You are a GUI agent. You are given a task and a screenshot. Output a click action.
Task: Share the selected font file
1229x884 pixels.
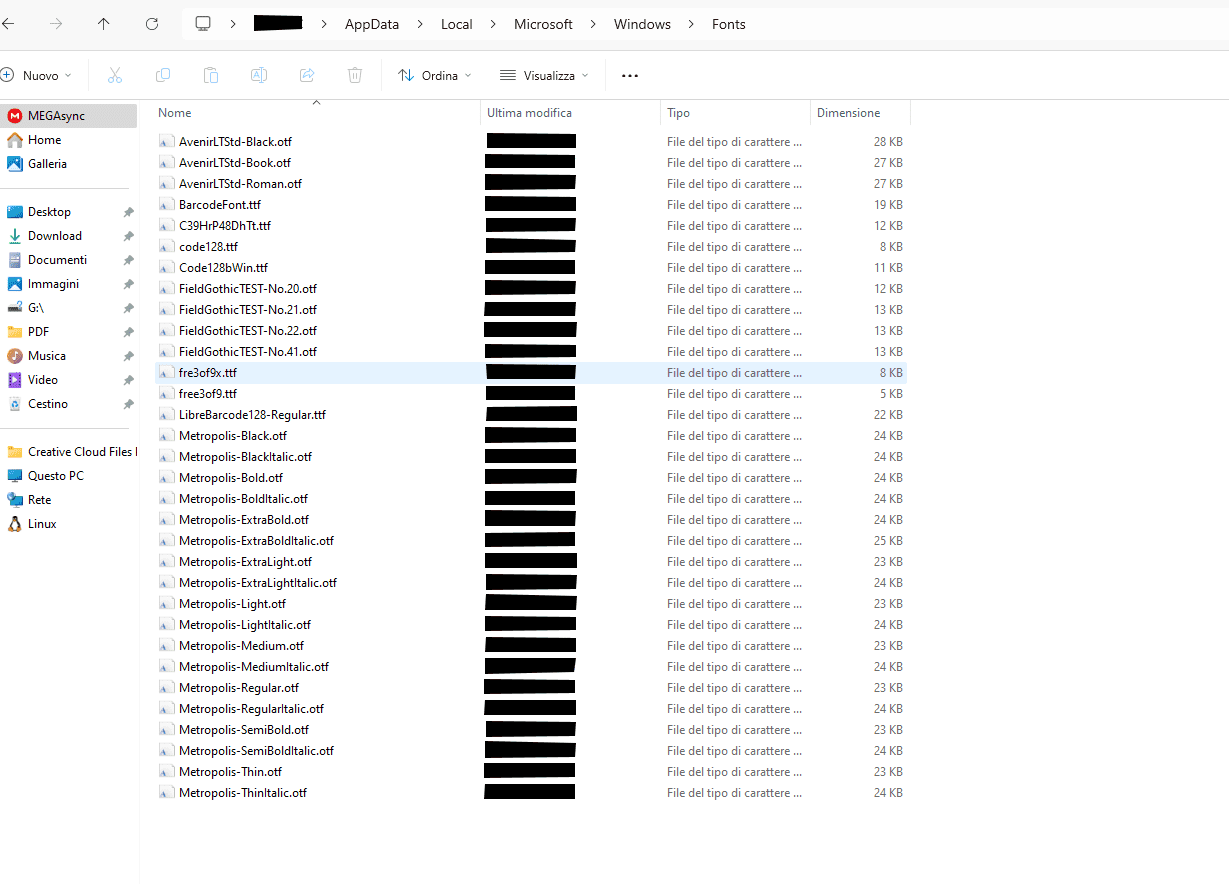click(307, 75)
